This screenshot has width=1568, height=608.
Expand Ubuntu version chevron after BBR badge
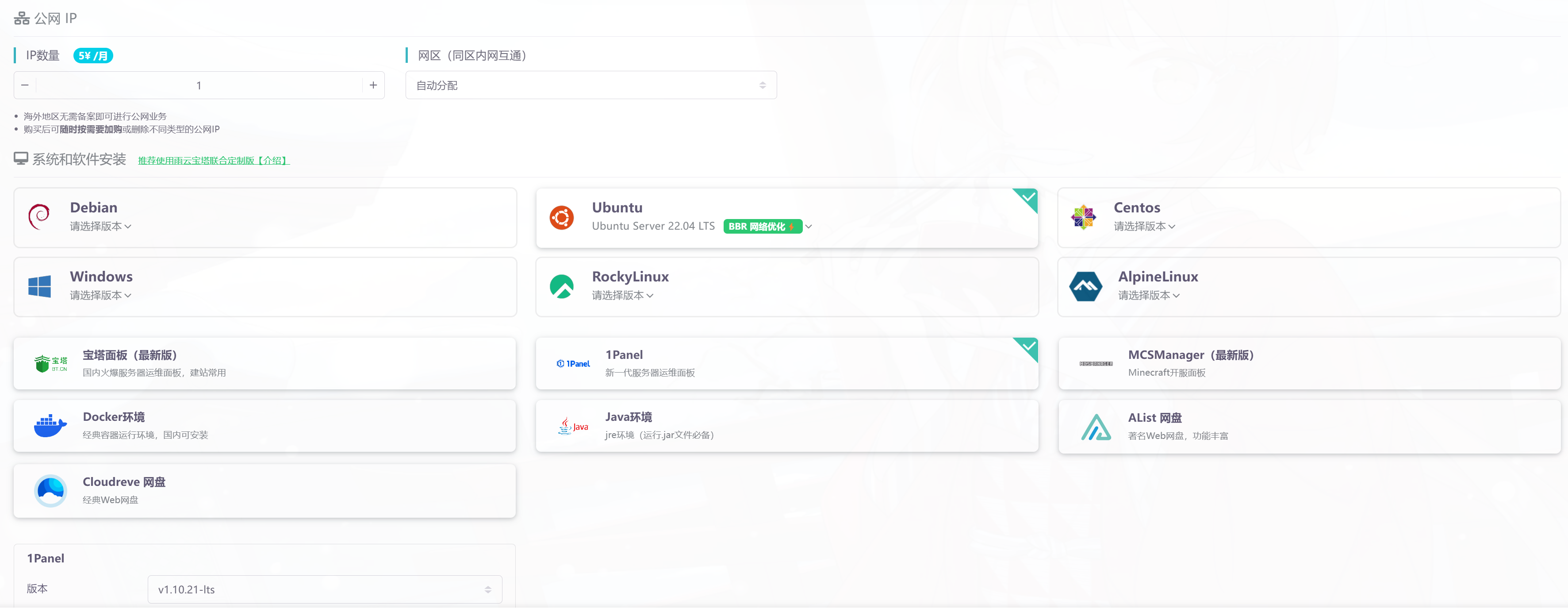pos(809,227)
